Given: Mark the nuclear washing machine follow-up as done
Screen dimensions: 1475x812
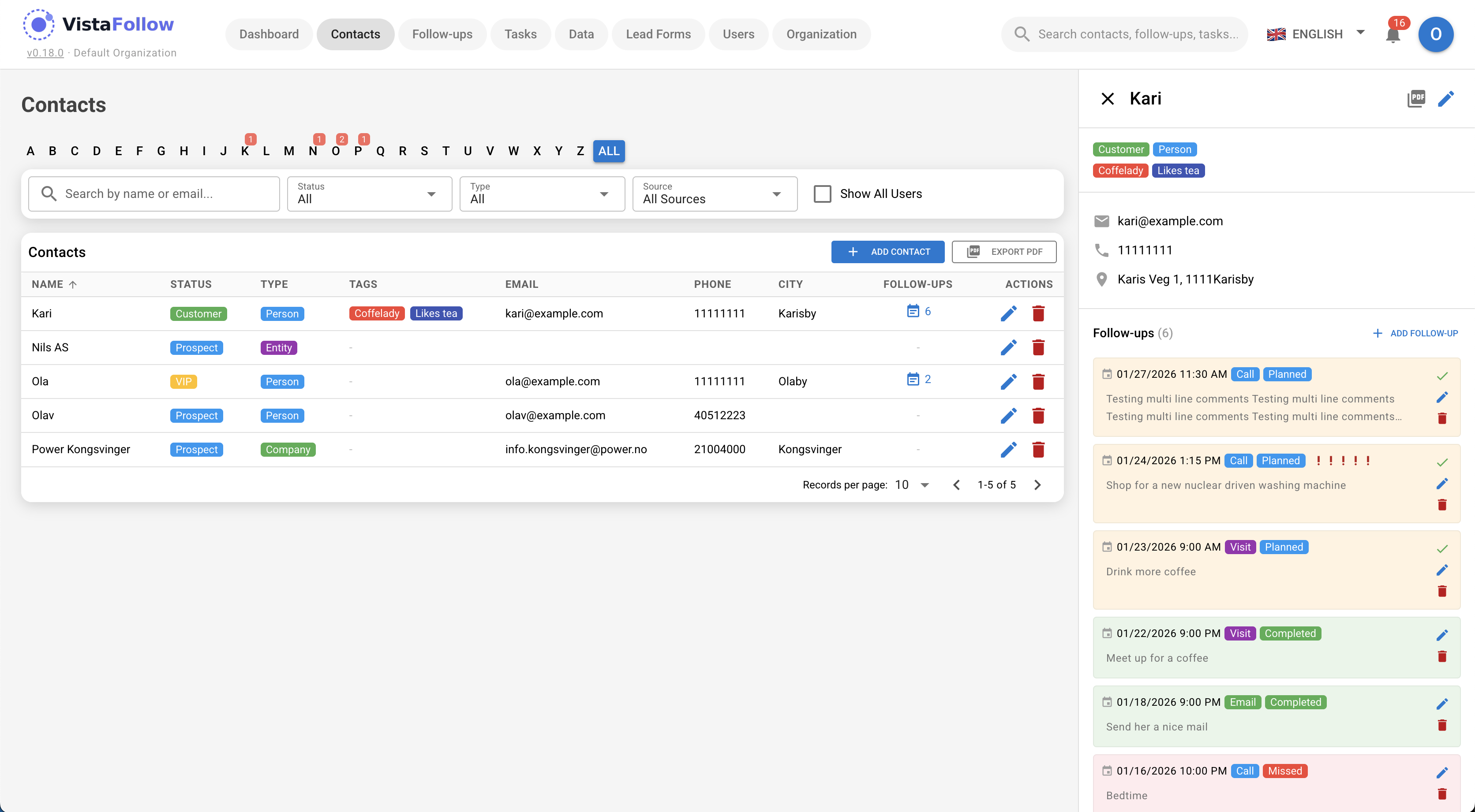Looking at the screenshot, I should point(1442,462).
